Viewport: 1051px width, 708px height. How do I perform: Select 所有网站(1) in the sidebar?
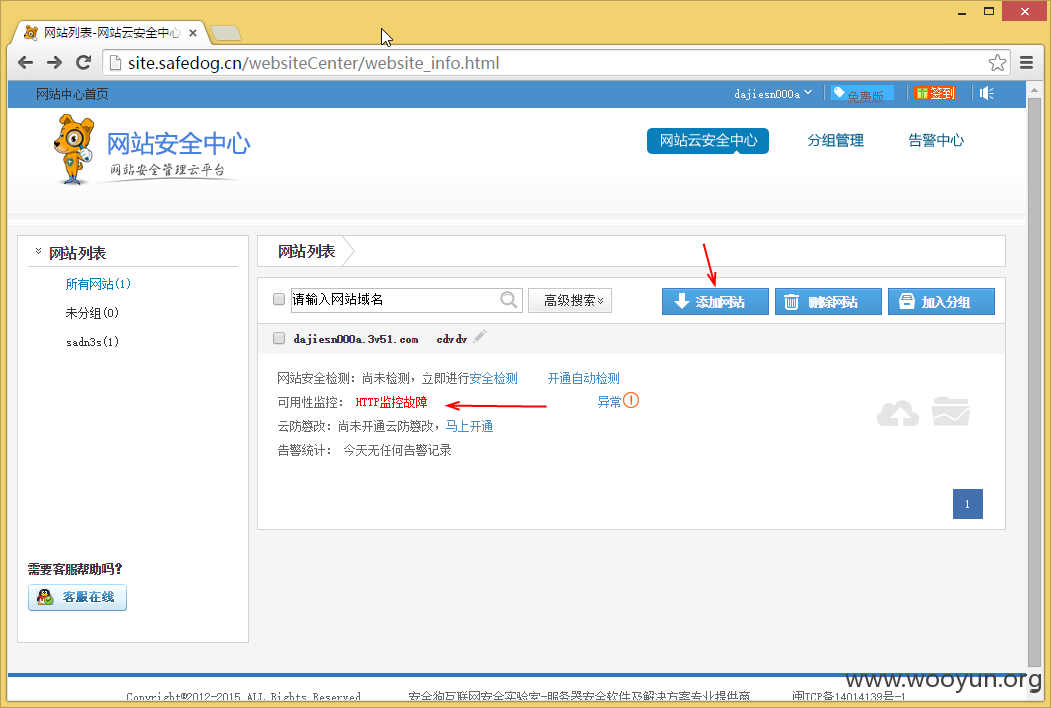98,284
